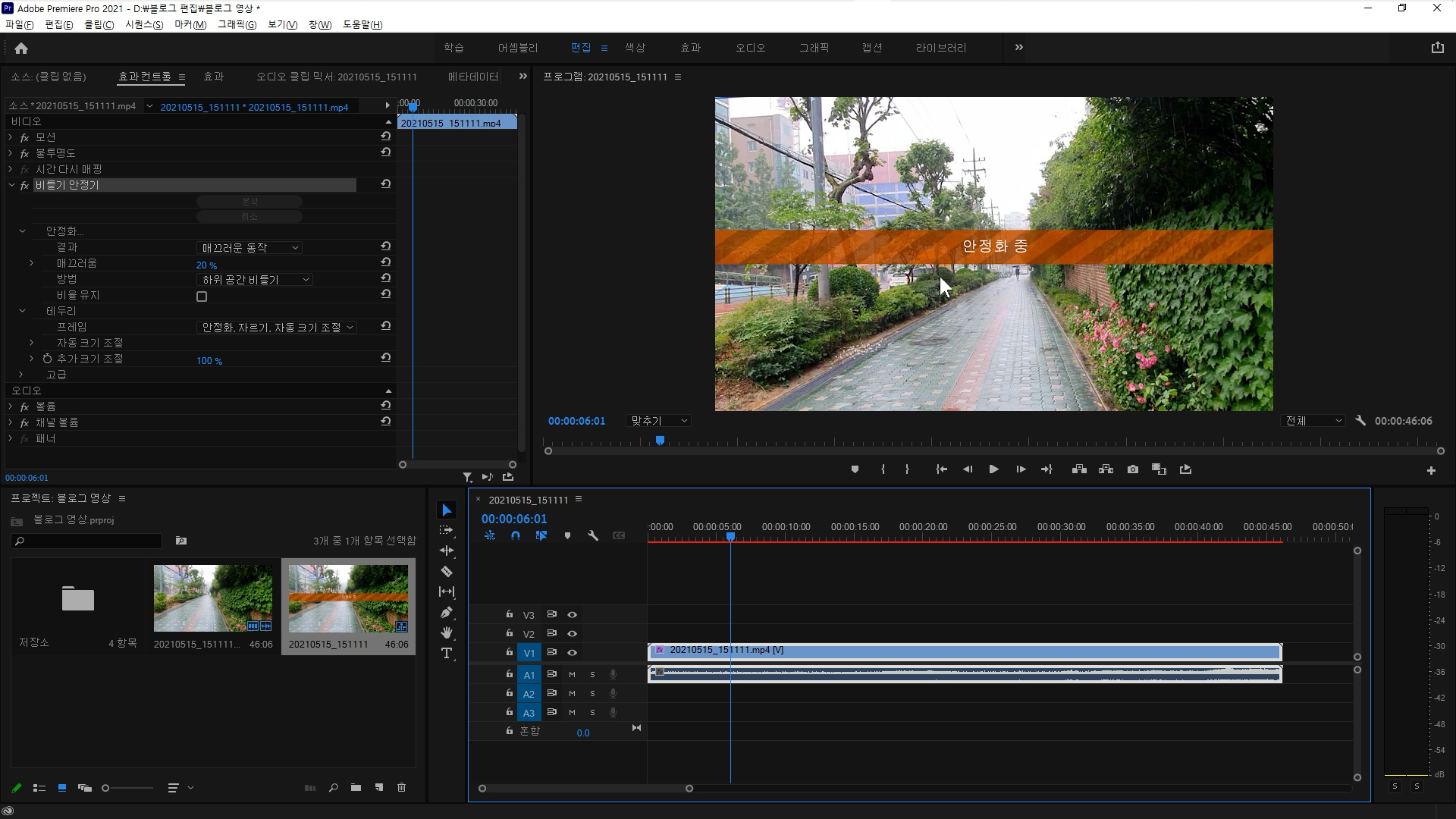1456x819 pixels.
Task: Mute audio track A1
Action: (x=572, y=674)
